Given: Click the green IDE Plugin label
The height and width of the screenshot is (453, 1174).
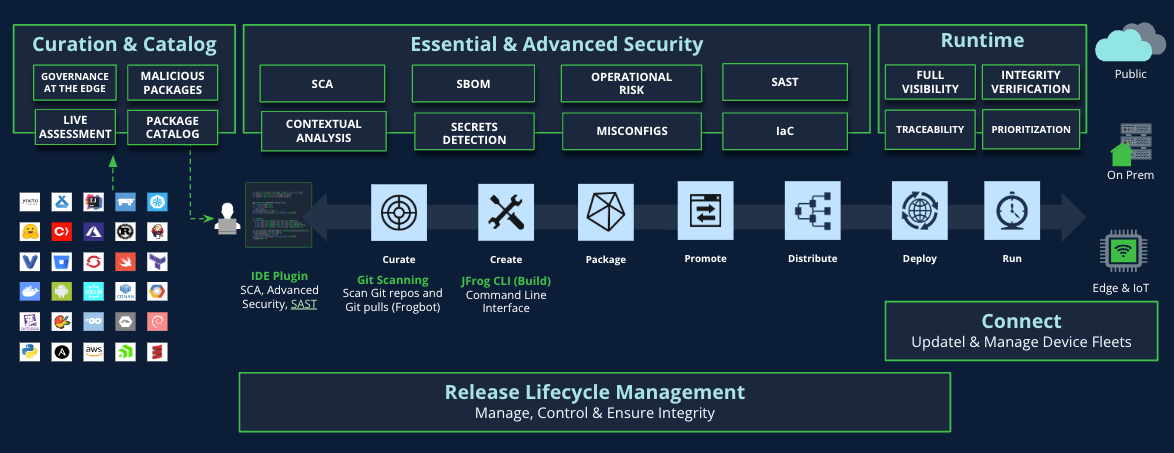Looking at the screenshot, I should (279, 276).
